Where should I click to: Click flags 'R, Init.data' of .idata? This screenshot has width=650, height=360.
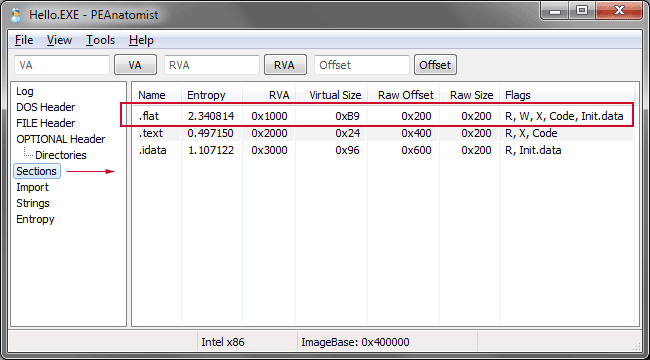point(533,150)
